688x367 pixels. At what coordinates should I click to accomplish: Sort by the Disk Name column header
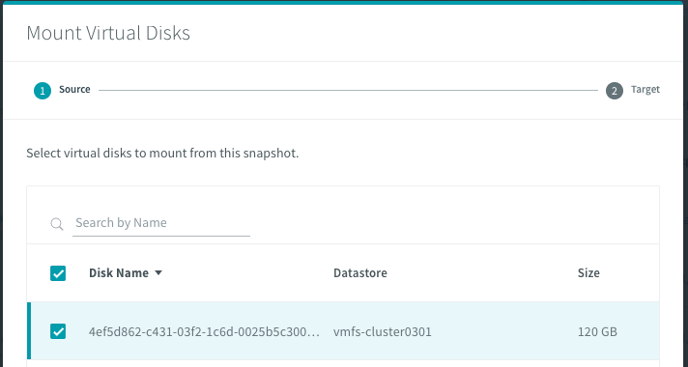click(x=119, y=273)
